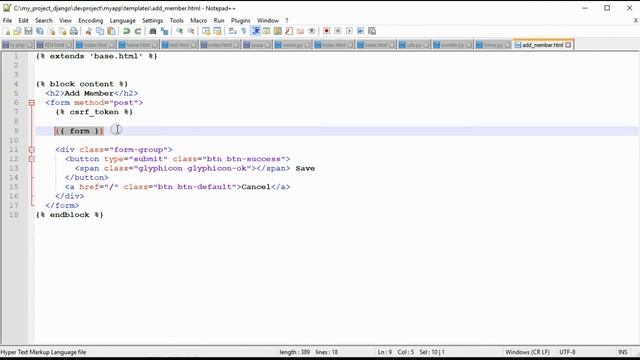
Task: Open the ? help menu
Action: pos(287,20)
